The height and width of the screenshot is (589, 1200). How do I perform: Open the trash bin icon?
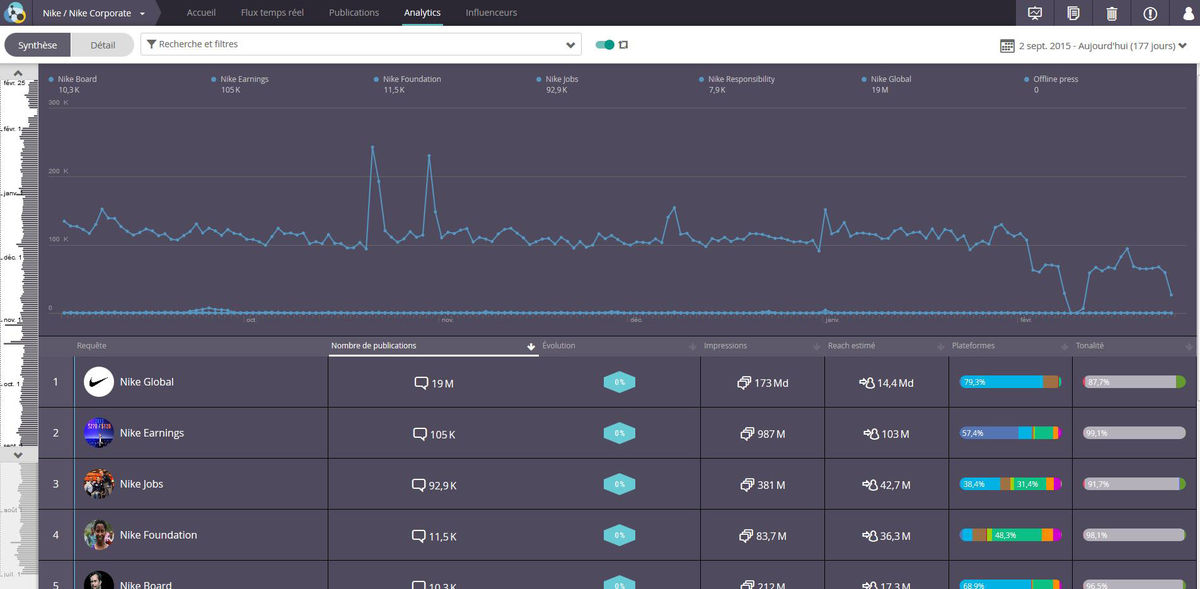click(x=1111, y=13)
